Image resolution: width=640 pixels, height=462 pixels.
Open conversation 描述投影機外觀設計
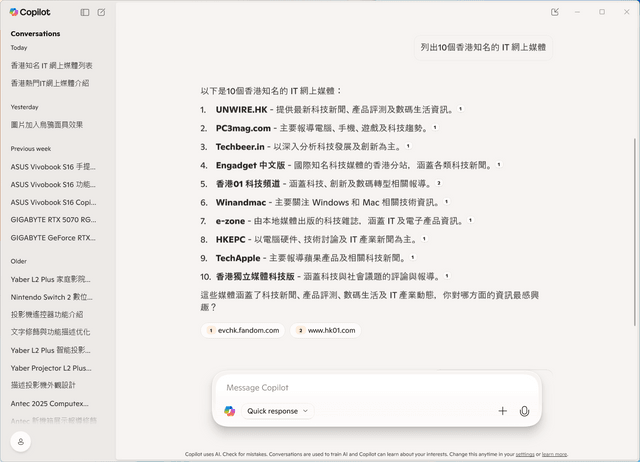(43, 385)
